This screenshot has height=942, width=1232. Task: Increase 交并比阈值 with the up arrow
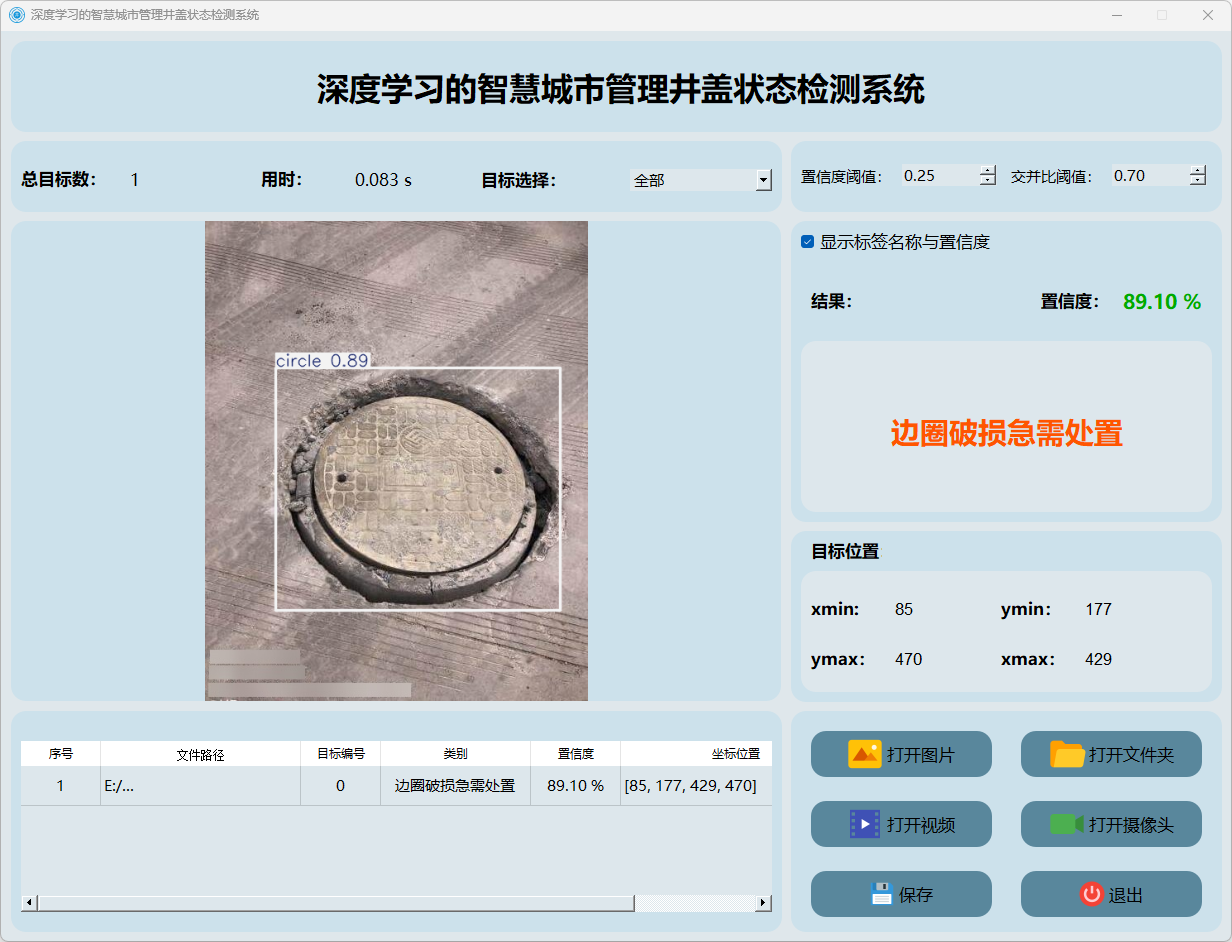pyautogui.click(x=1198, y=170)
